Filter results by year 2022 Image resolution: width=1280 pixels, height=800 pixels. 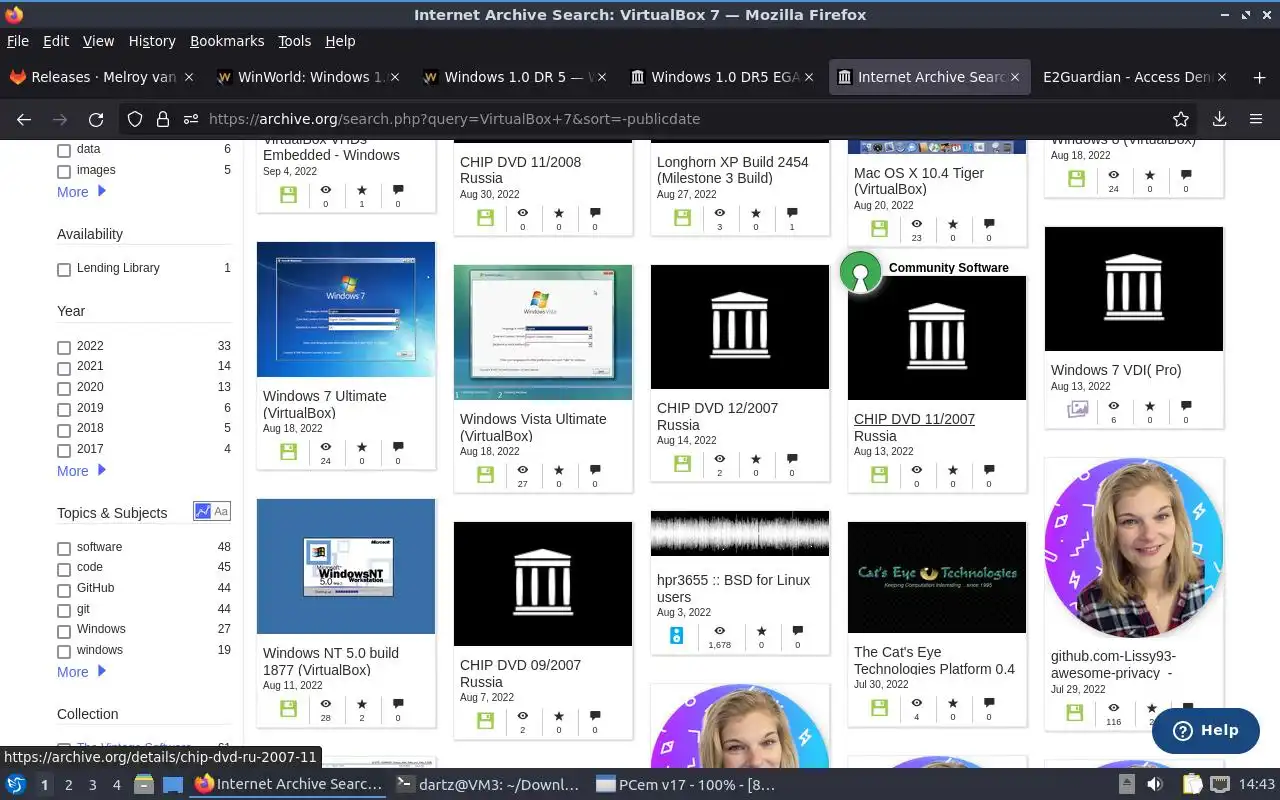tap(64, 348)
